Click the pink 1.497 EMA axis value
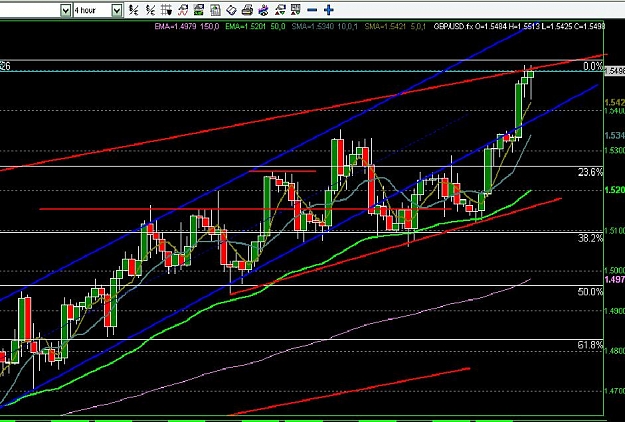The image size is (625, 422). pos(615,279)
